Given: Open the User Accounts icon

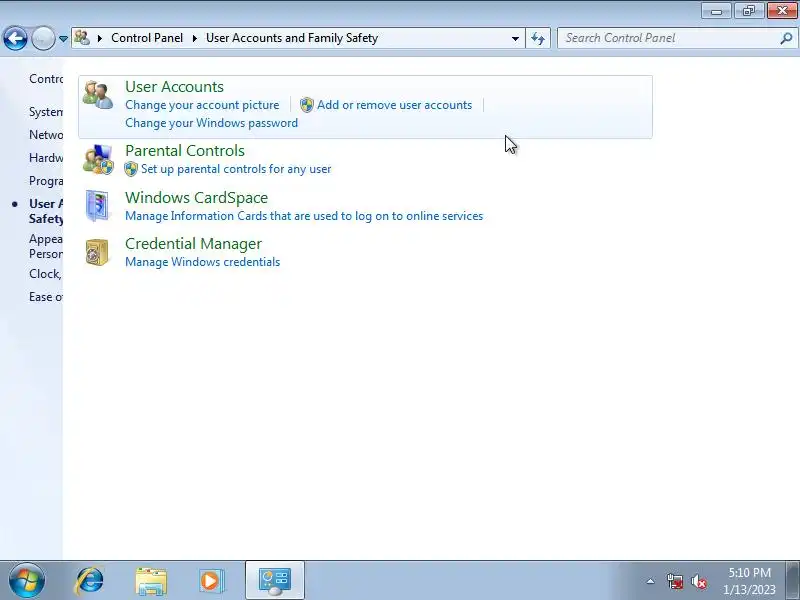Looking at the screenshot, I should 98,95.
